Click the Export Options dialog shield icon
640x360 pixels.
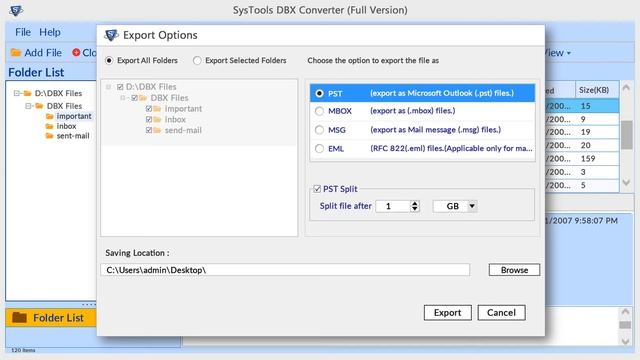(x=111, y=36)
